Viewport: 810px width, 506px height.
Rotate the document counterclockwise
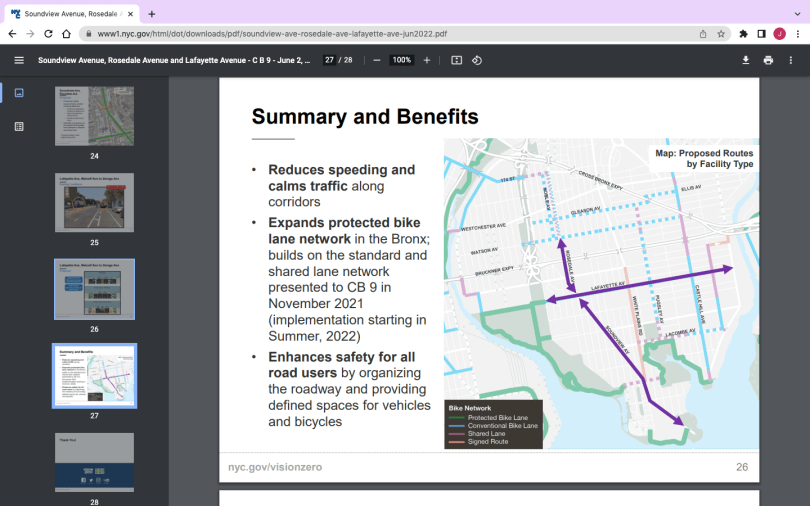[478, 60]
